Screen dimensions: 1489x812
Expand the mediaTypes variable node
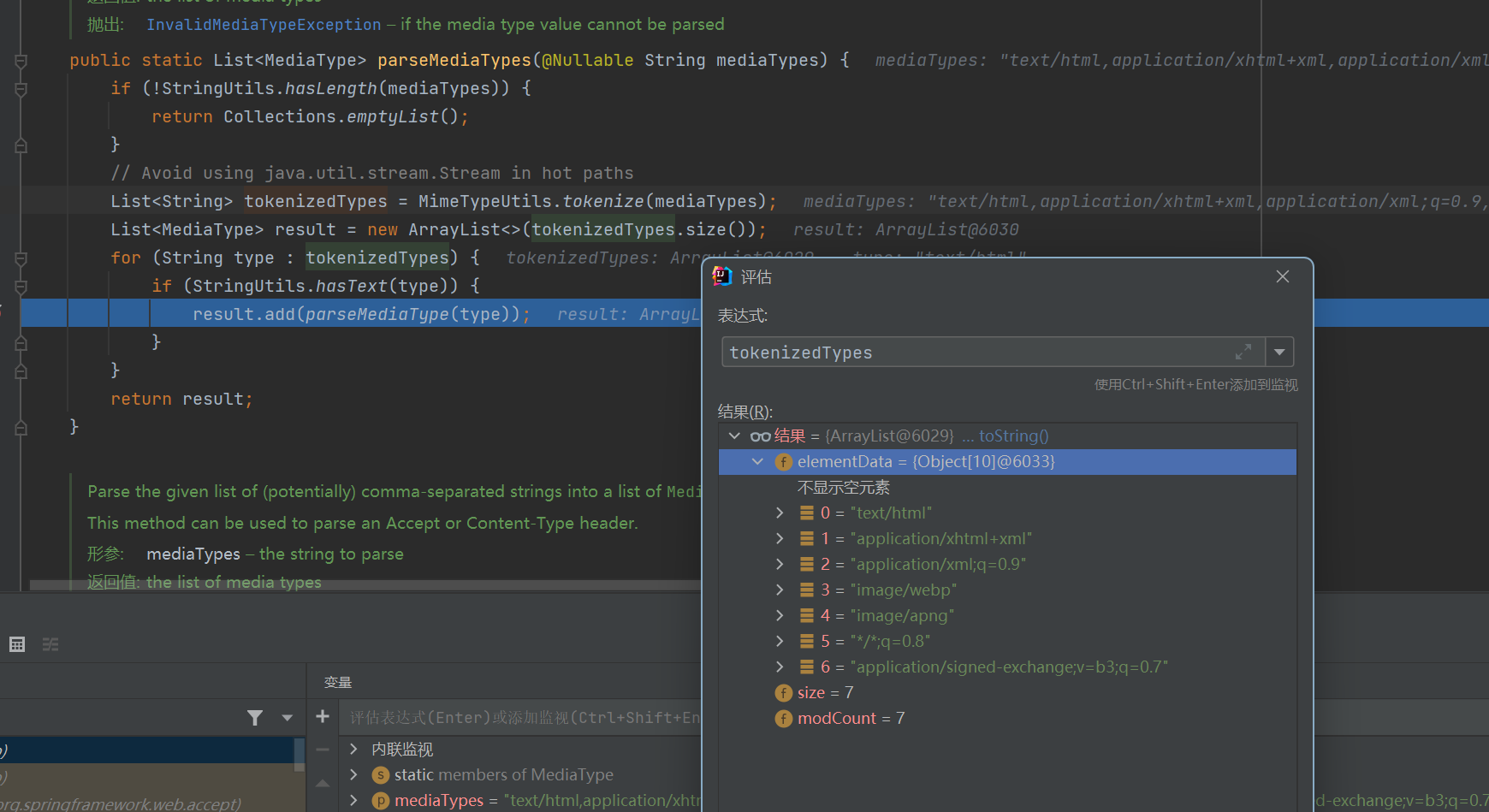[353, 800]
